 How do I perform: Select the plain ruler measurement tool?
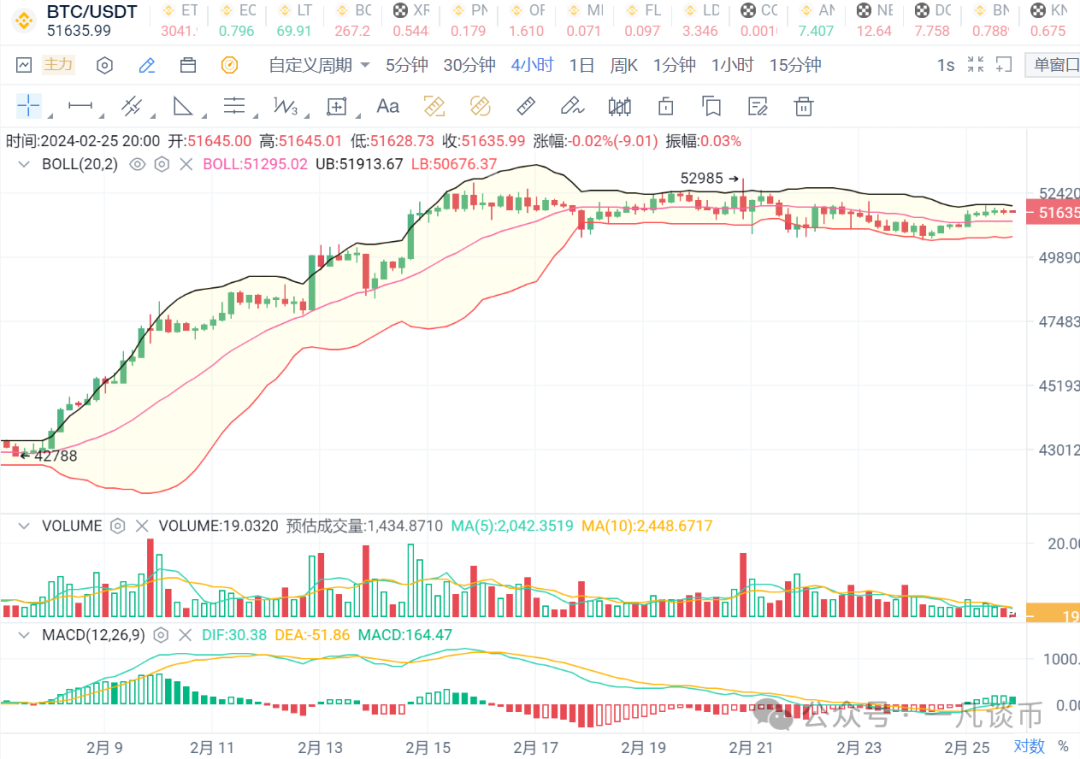pyautogui.click(x=526, y=106)
